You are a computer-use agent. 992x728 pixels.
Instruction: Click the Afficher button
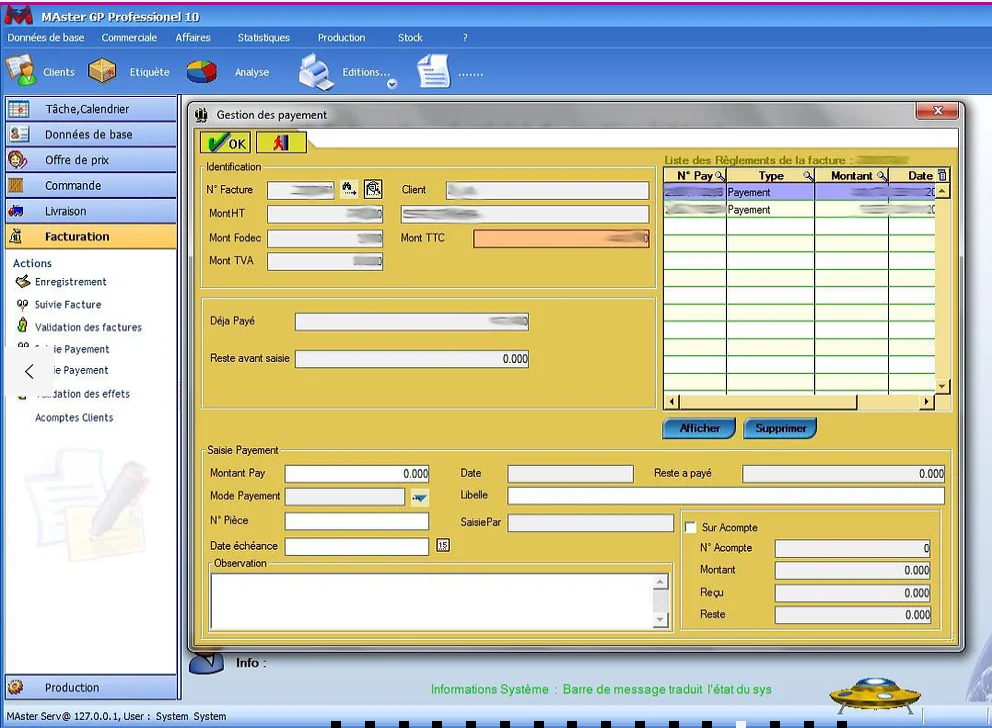[x=699, y=428]
